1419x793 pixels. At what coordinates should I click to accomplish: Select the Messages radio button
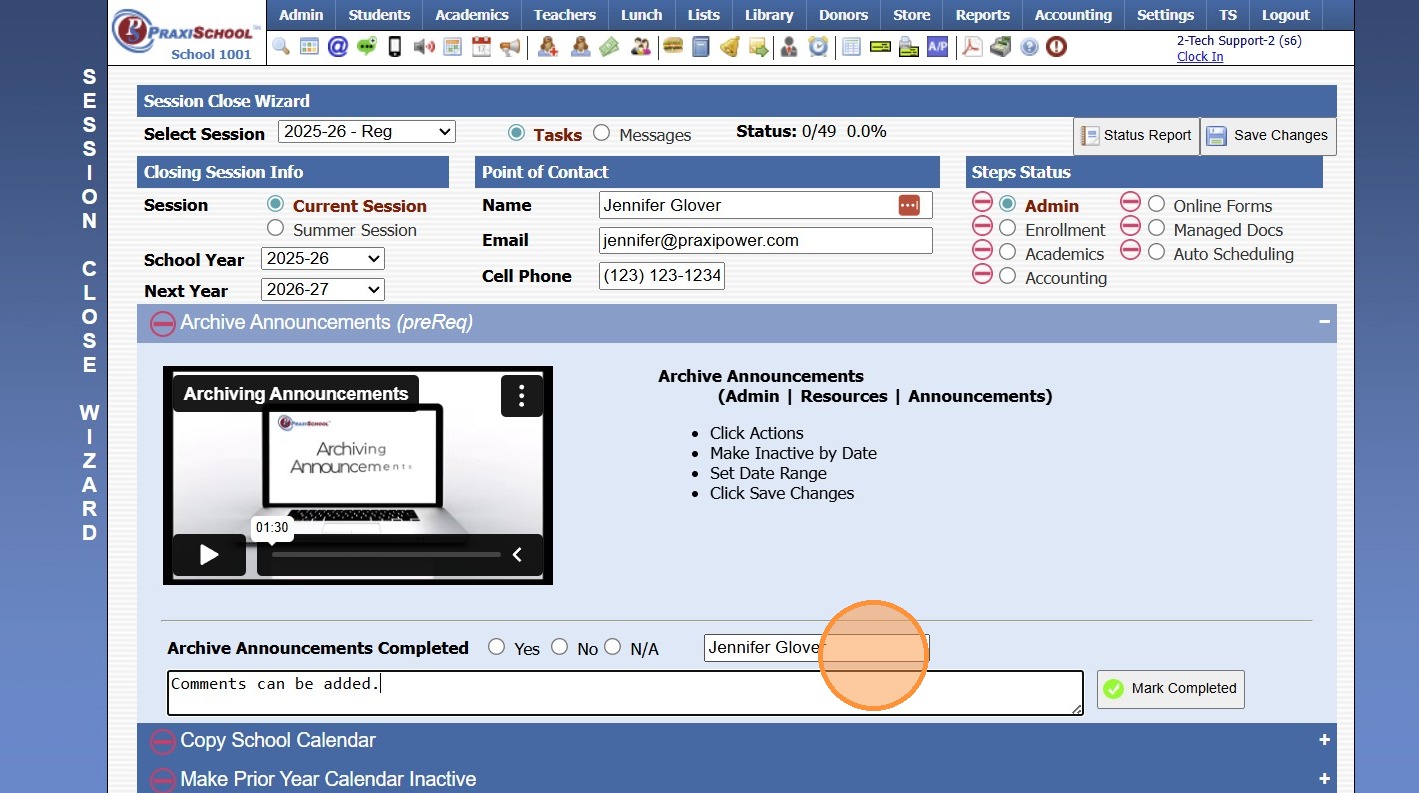coord(601,133)
